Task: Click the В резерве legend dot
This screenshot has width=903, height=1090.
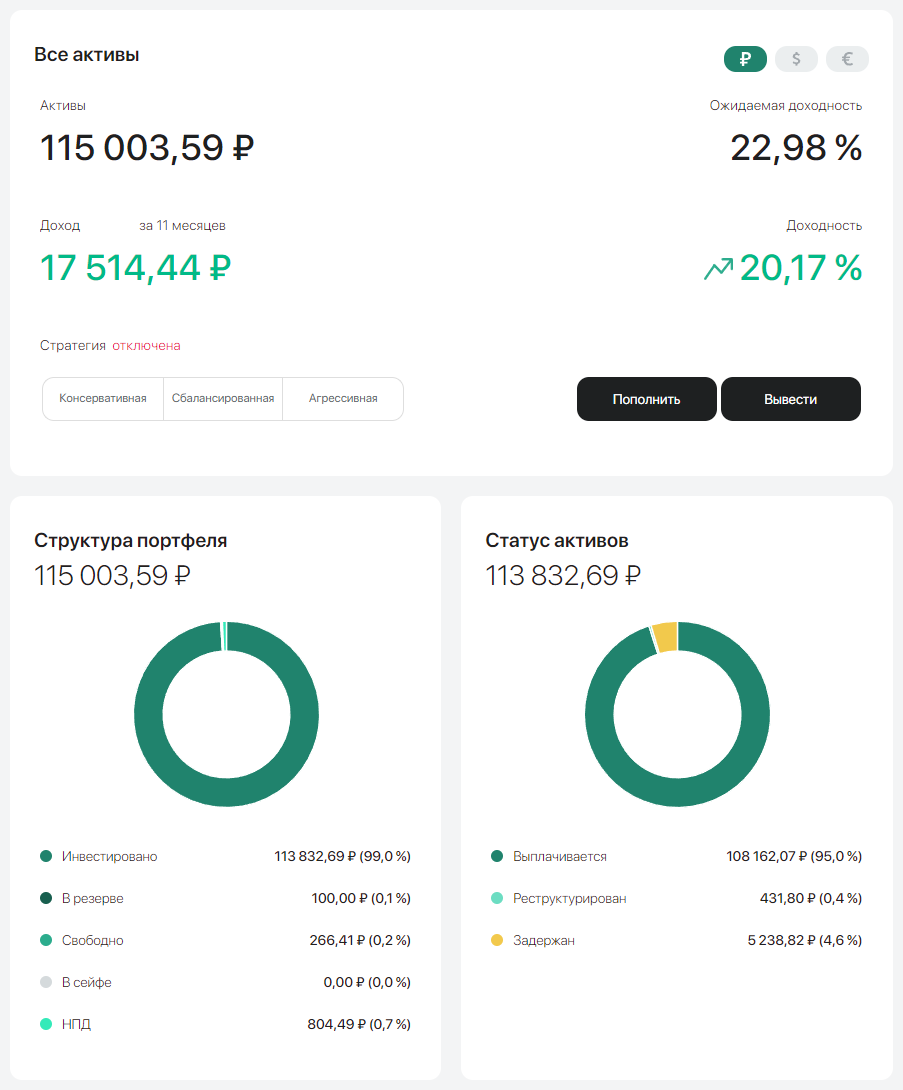Action: (46, 899)
